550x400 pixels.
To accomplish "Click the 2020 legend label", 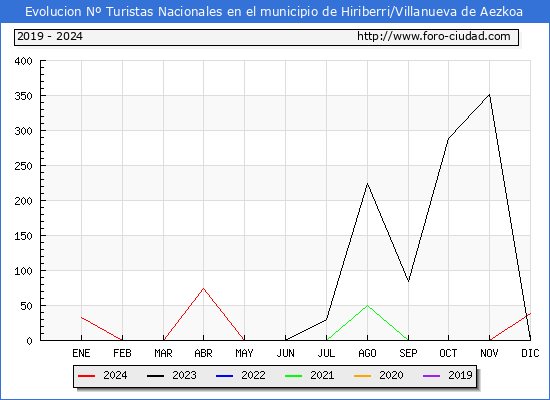I will point(391,375).
